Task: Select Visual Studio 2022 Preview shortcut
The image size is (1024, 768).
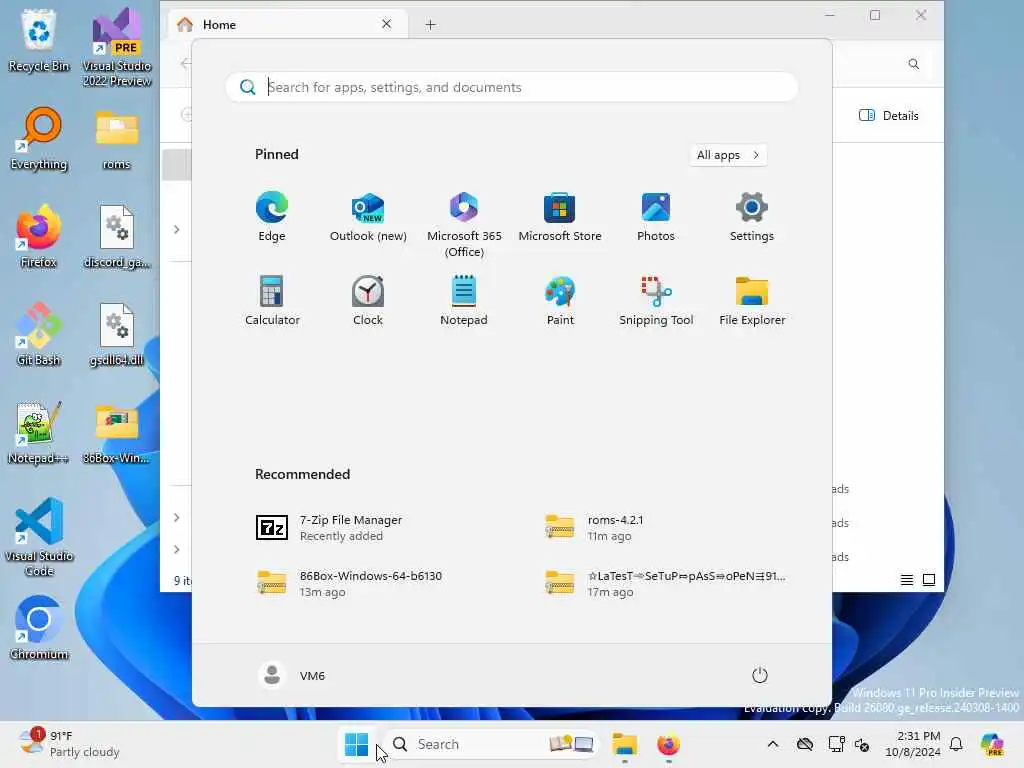Action: coord(116,46)
